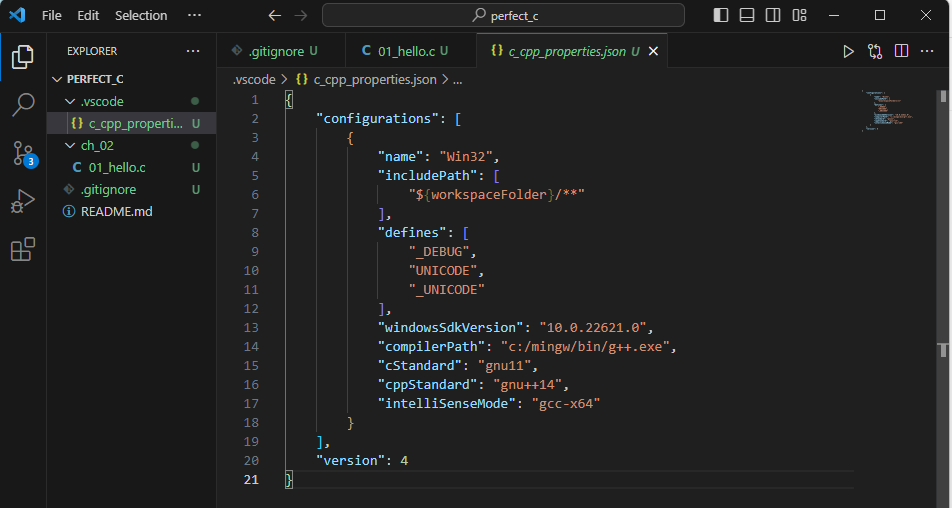Click the VS Code logo icon
This screenshot has width=952, height=508.
pos(17,15)
